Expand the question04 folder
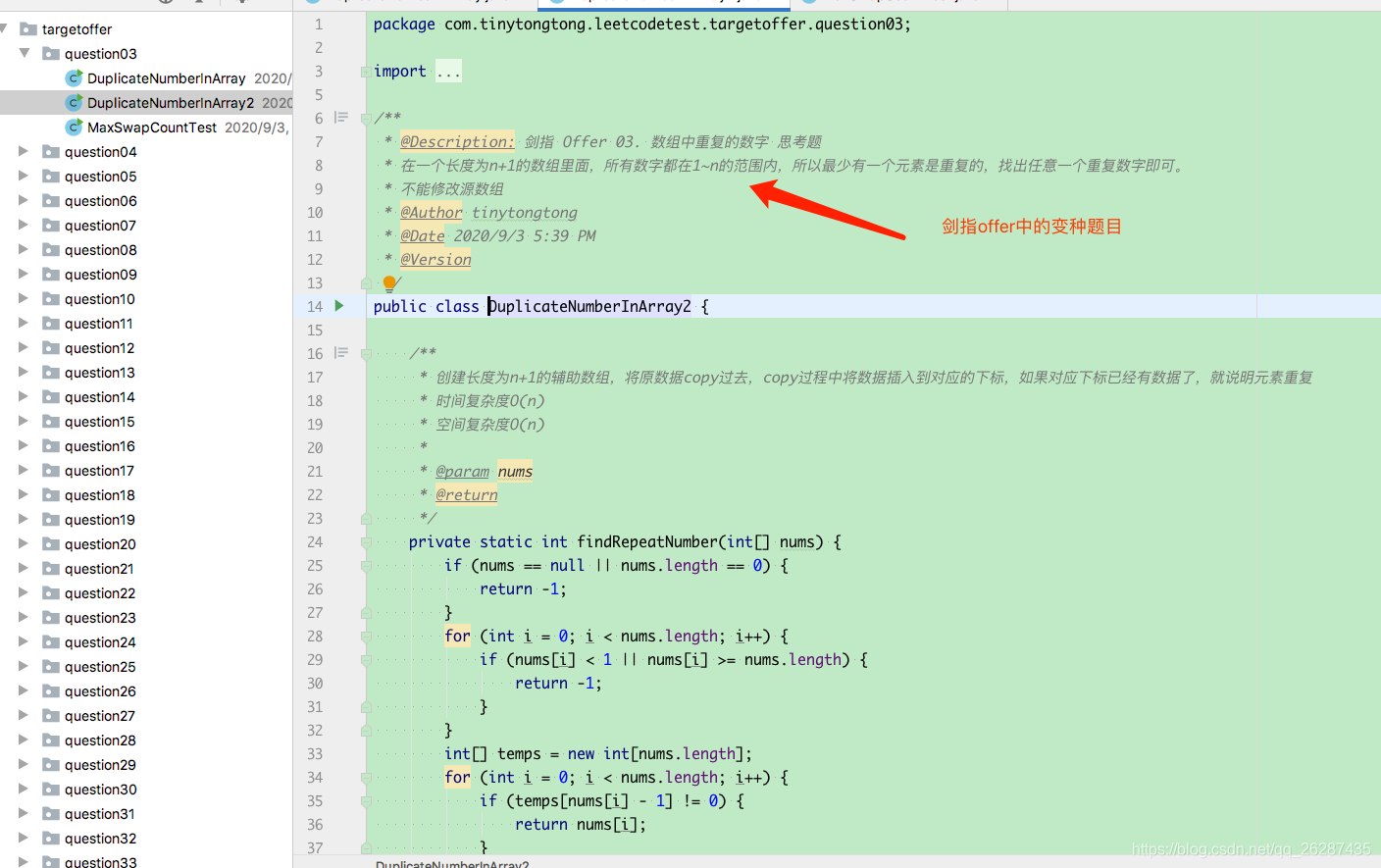Image resolution: width=1381 pixels, height=868 pixels. 24,151
